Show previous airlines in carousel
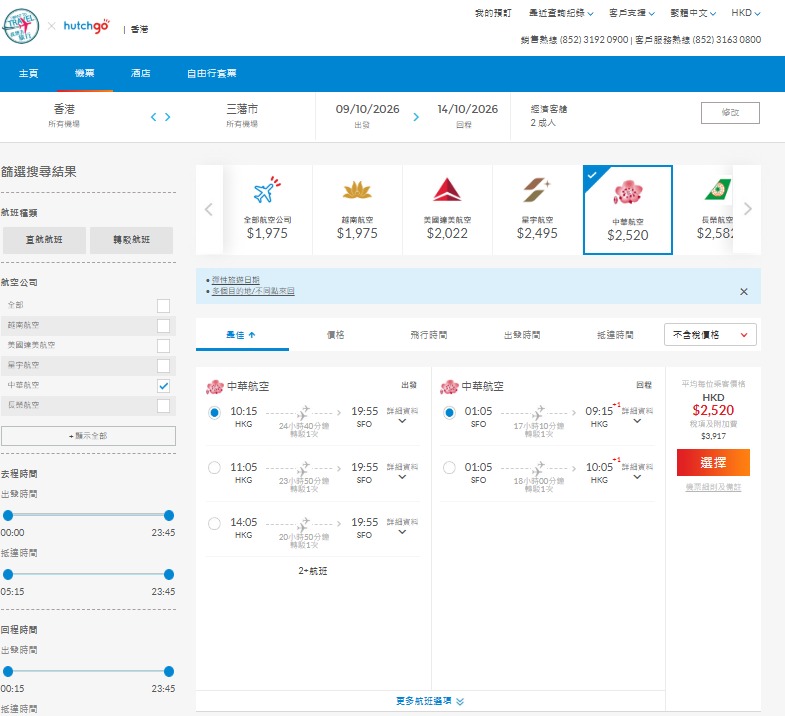The width and height of the screenshot is (785, 716). 209,209
